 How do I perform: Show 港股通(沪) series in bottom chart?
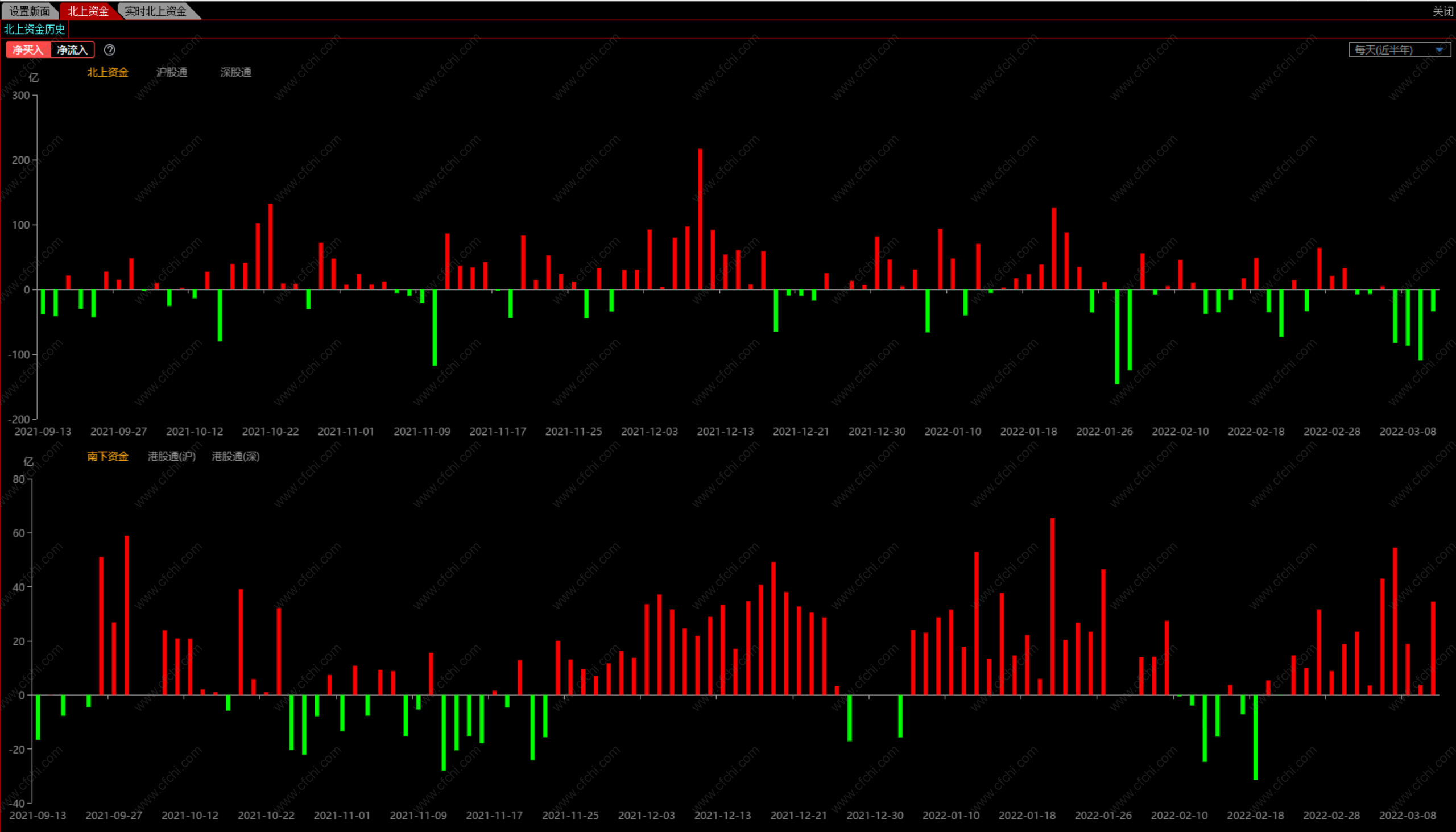(171, 456)
